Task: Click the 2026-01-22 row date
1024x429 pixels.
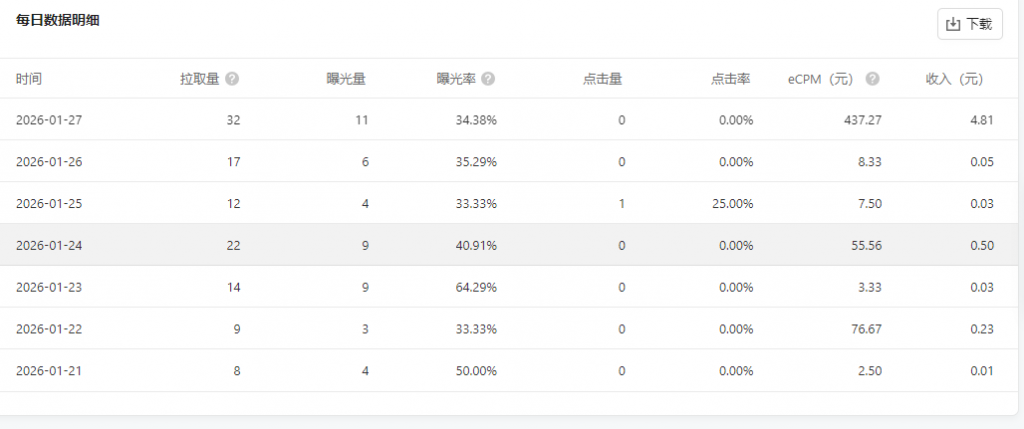Action: tap(48, 329)
